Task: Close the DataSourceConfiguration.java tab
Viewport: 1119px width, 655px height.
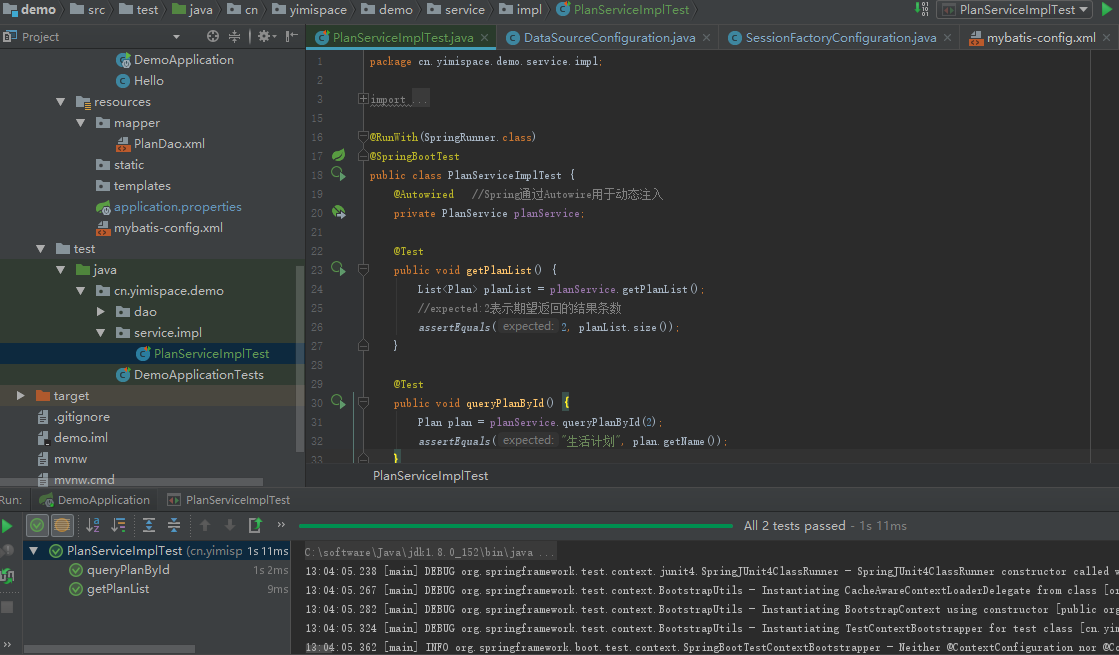Action: [706, 37]
